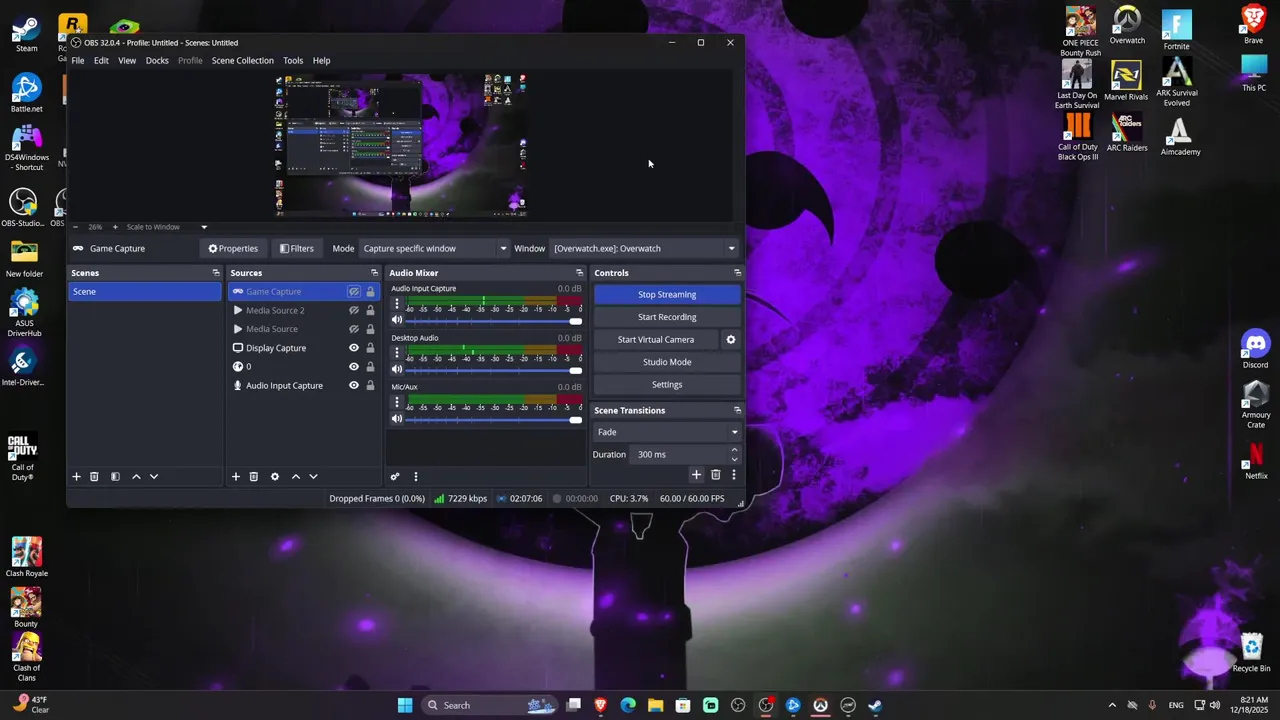The width and height of the screenshot is (1280, 720).
Task: Open the Scale to Window dropdown
Action: pos(166,227)
